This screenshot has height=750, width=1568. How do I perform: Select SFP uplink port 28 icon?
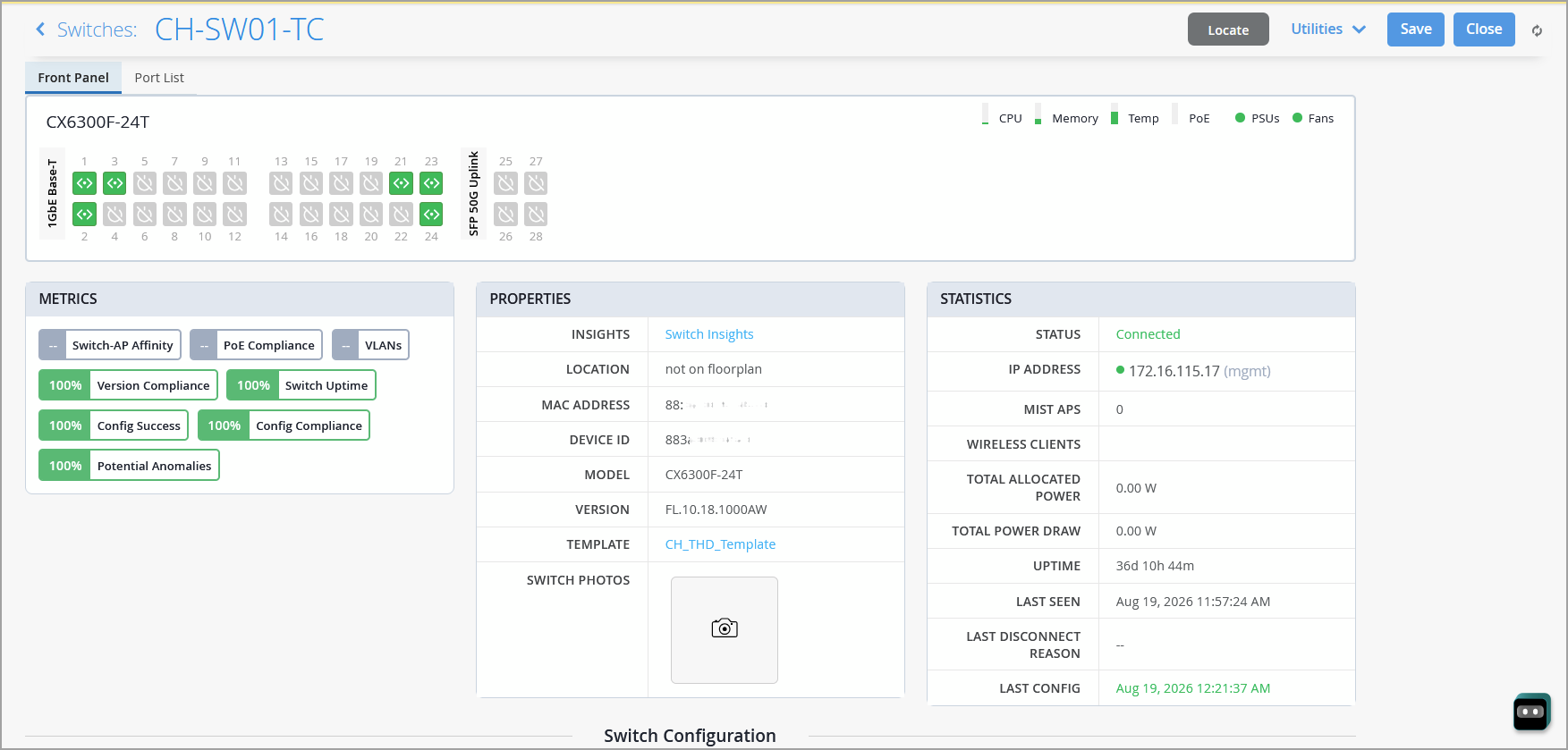click(536, 215)
